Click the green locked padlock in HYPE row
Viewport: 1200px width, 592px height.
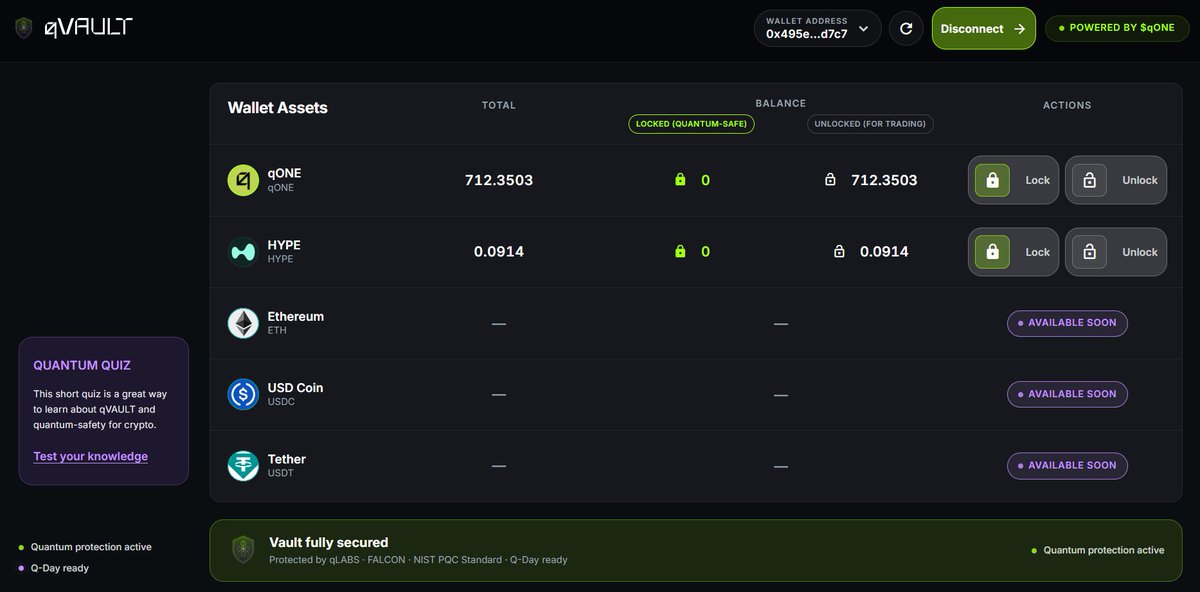click(x=680, y=252)
